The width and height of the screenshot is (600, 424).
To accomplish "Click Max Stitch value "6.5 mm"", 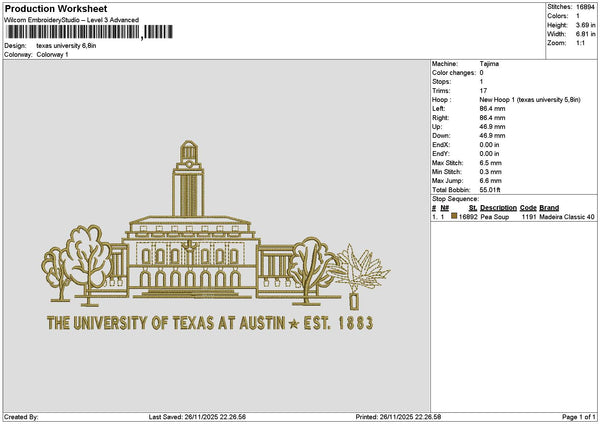I will [x=491, y=163].
